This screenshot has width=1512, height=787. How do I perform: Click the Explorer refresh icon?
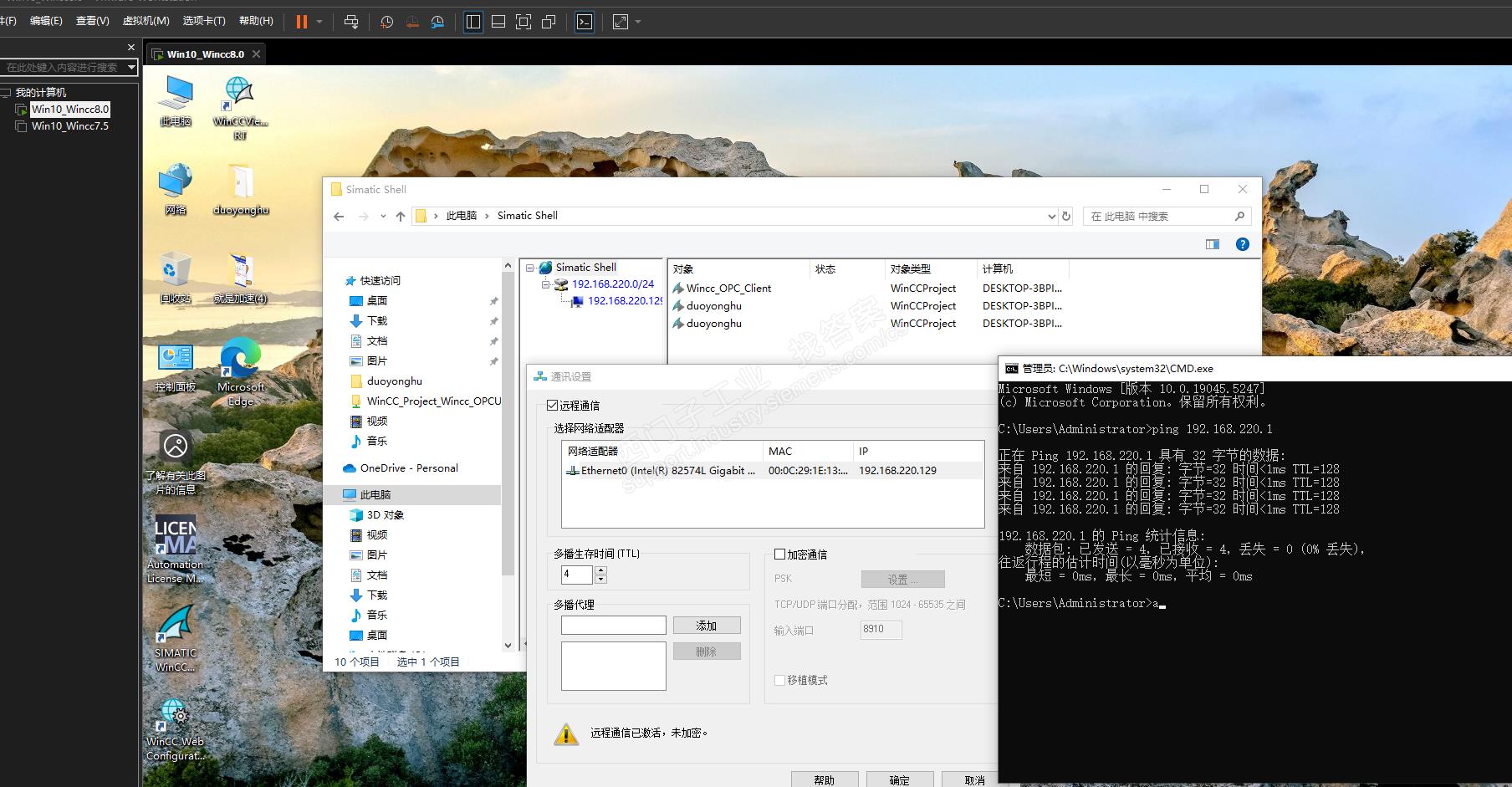click(1066, 216)
